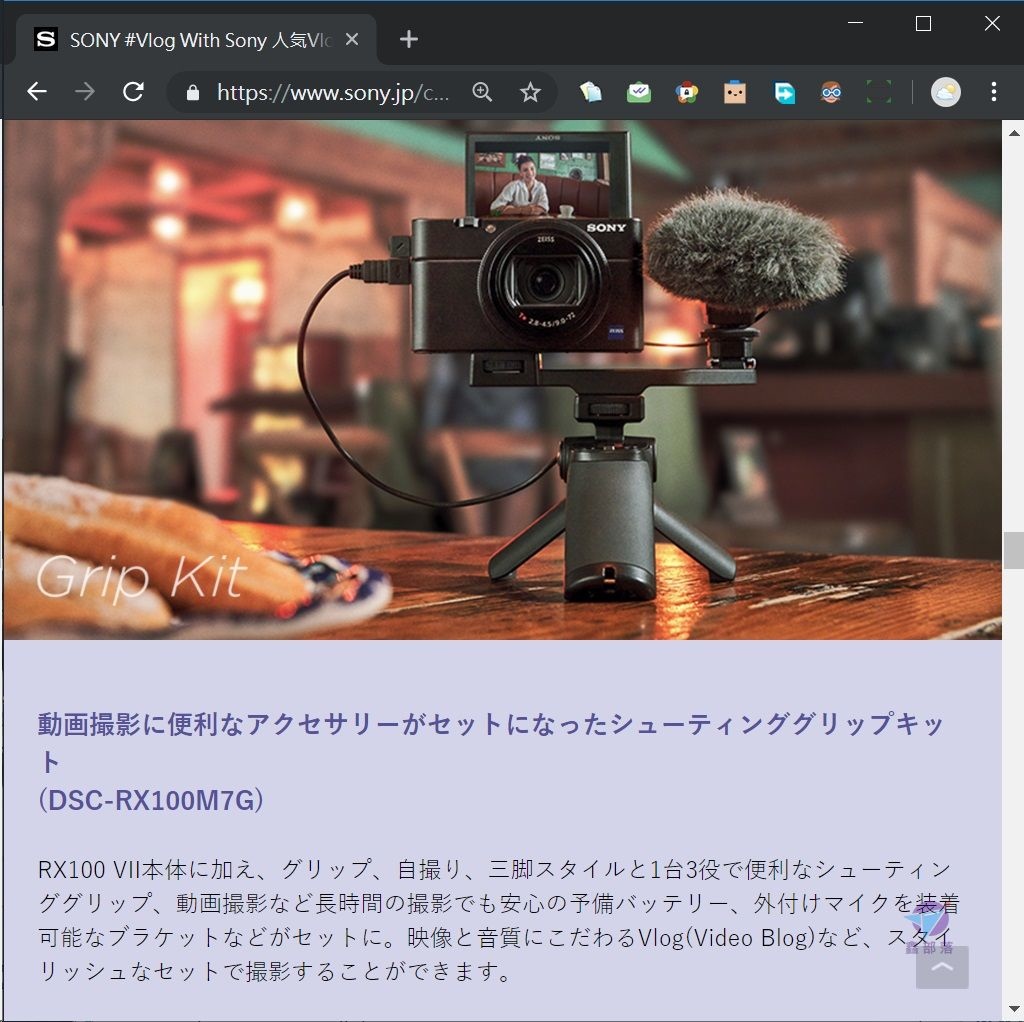The image size is (1024, 1022).
Task: Open the padlock site information icon
Action: coord(193,93)
